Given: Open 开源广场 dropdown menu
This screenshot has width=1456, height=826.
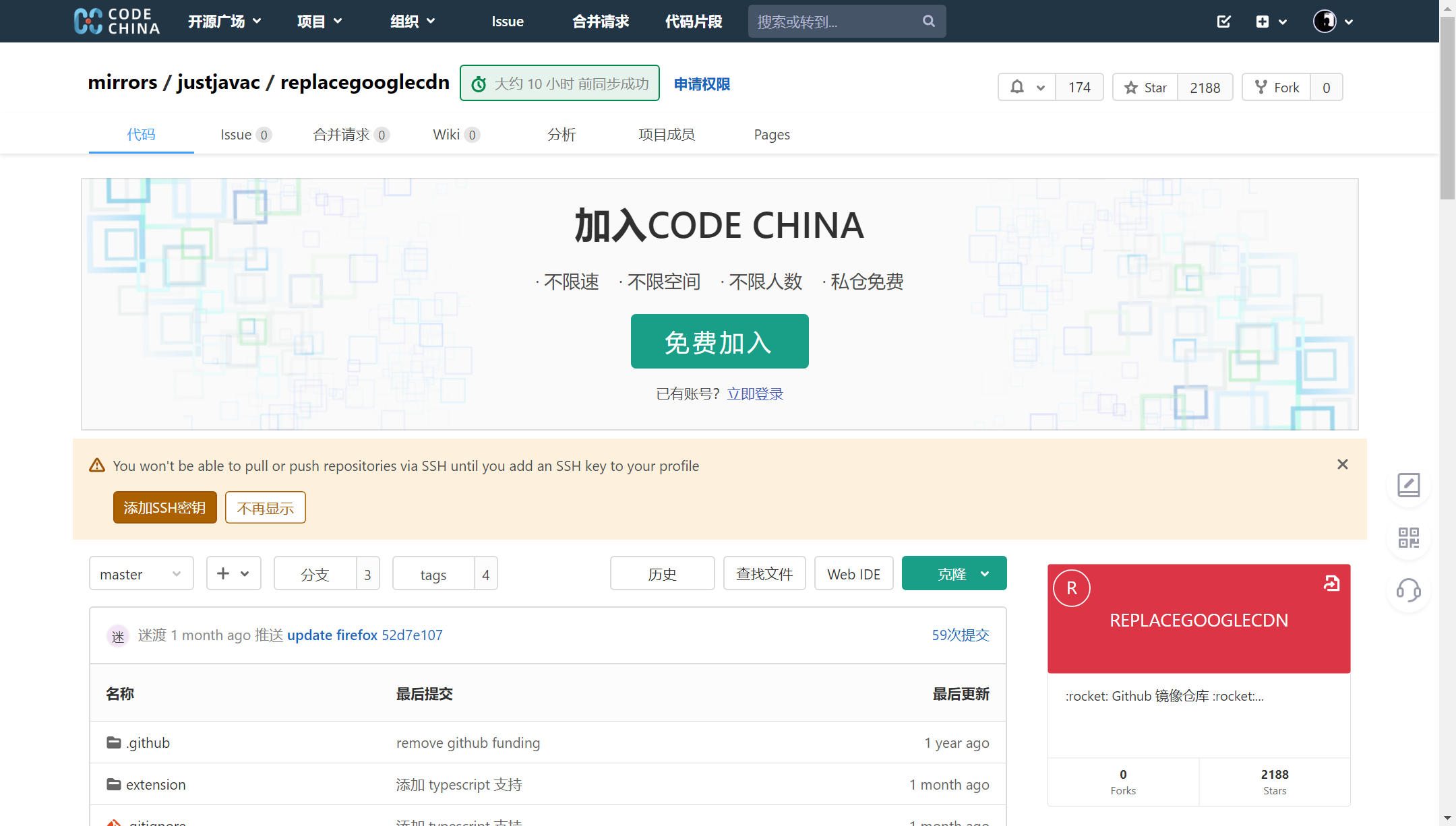Looking at the screenshot, I should tap(224, 21).
